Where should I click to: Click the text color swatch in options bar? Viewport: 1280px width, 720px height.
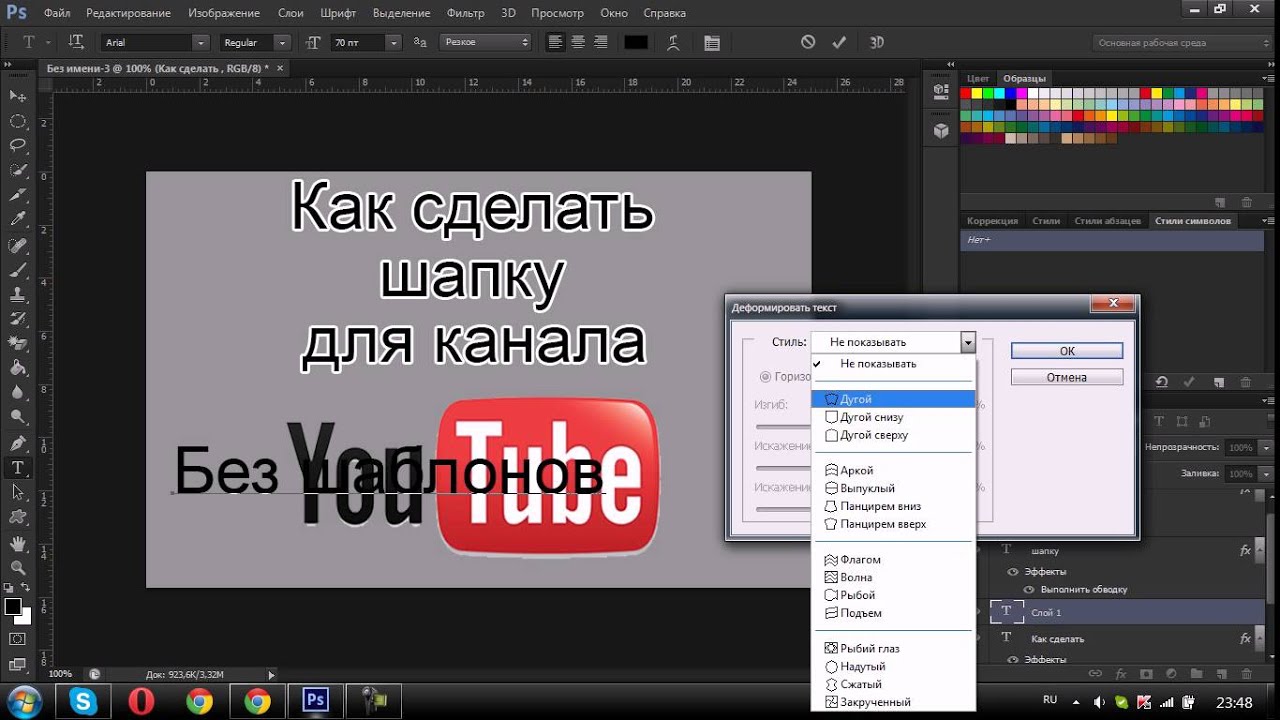point(636,42)
